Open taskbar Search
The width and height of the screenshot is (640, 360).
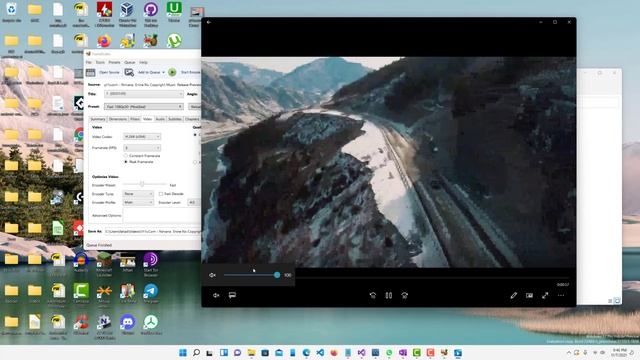[196, 353]
